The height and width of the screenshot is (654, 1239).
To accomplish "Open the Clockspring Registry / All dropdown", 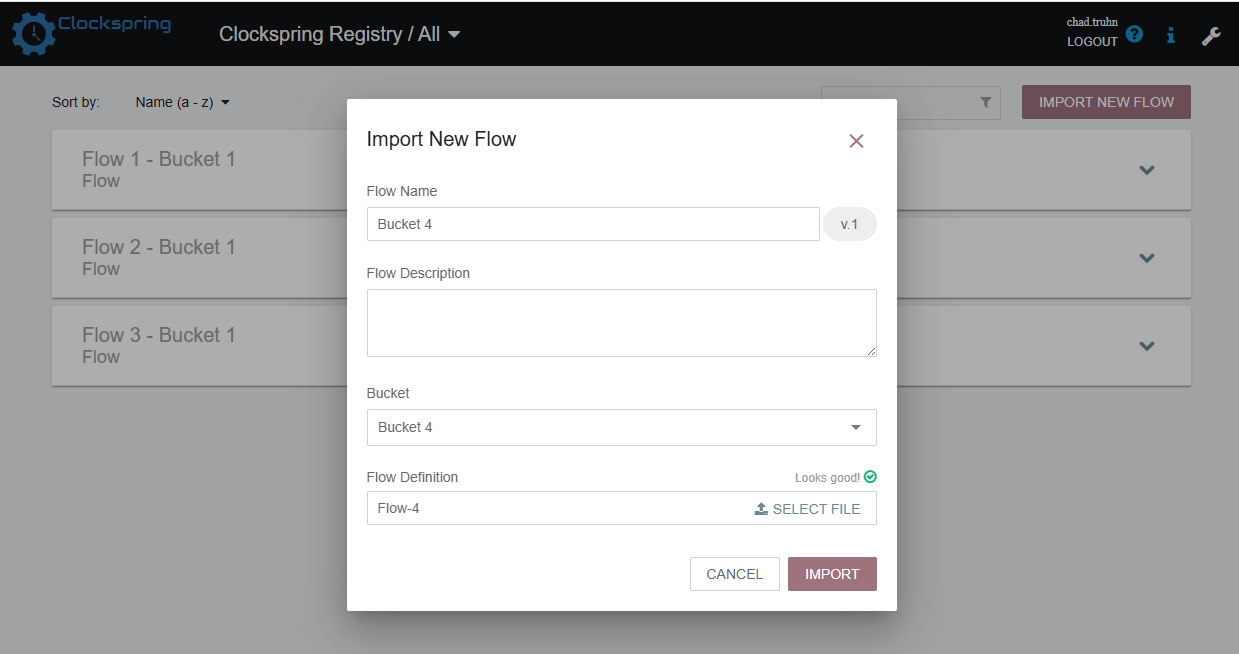I will [x=340, y=34].
